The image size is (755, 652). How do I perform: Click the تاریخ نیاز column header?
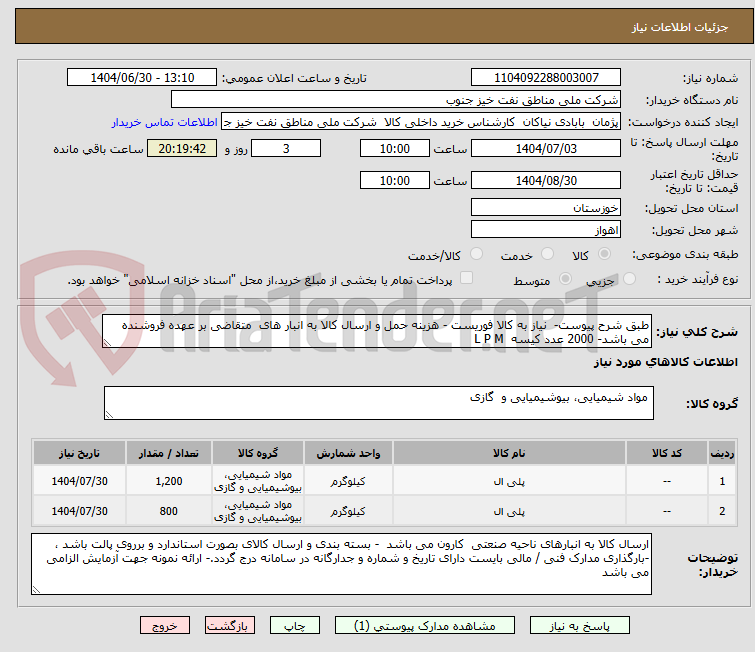[79, 453]
